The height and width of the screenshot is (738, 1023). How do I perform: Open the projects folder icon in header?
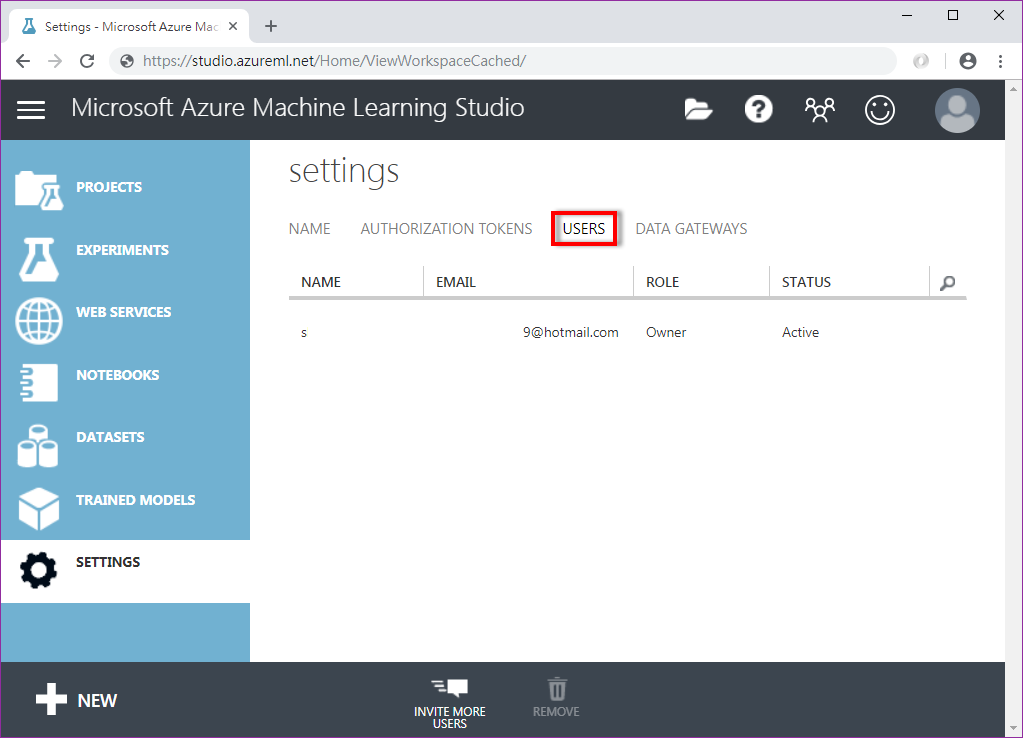698,110
